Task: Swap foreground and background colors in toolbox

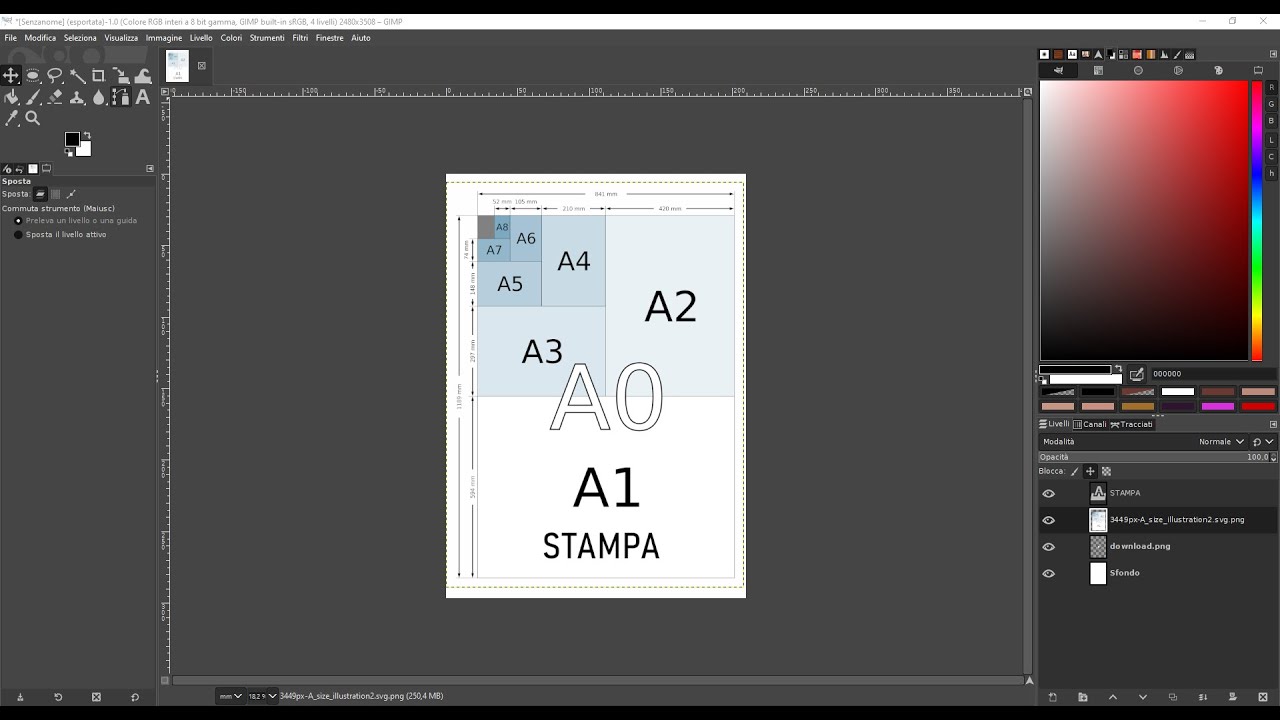Action: pos(87,136)
